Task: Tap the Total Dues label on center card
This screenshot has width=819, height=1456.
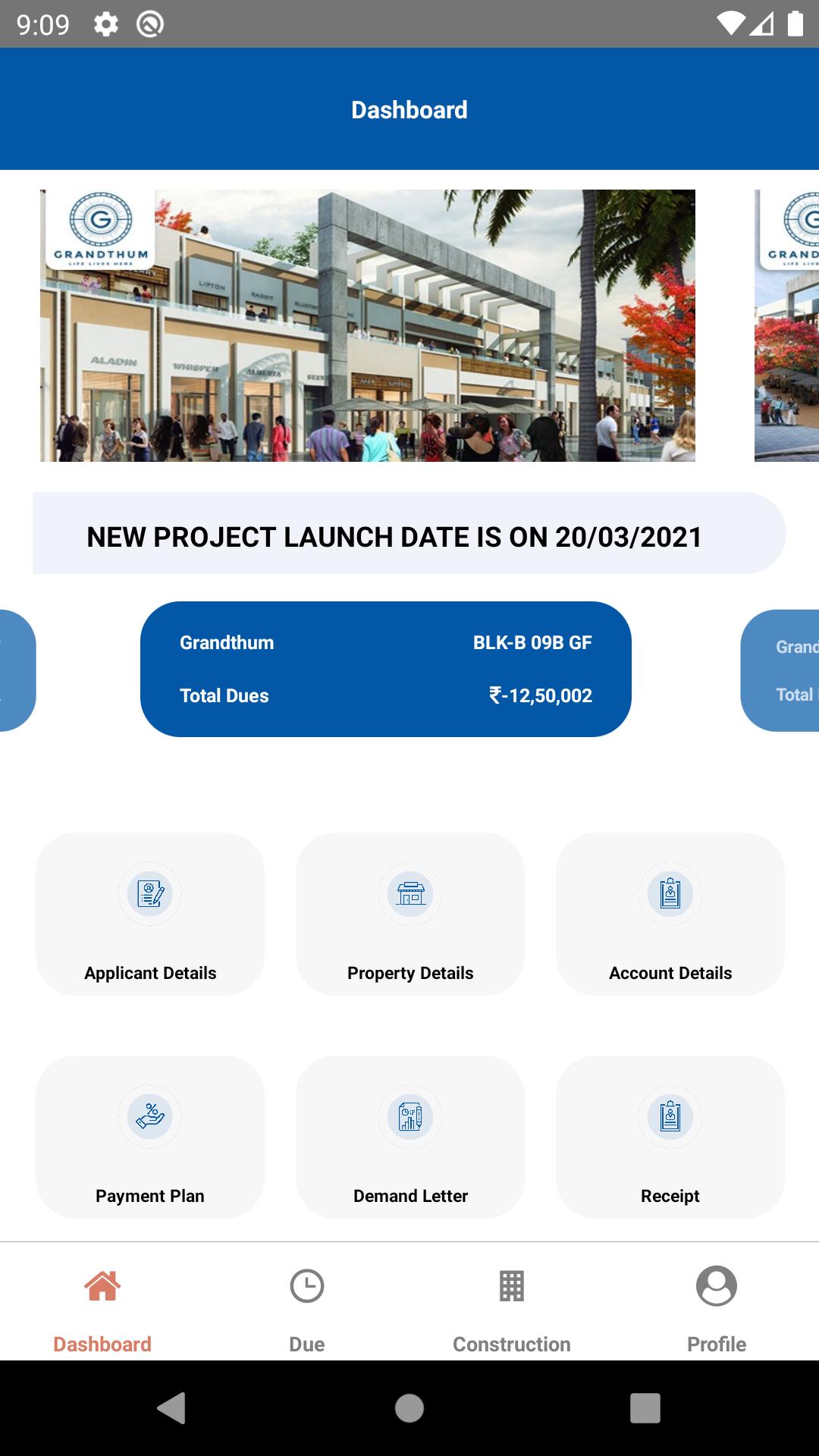Action: pyautogui.click(x=224, y=695)
